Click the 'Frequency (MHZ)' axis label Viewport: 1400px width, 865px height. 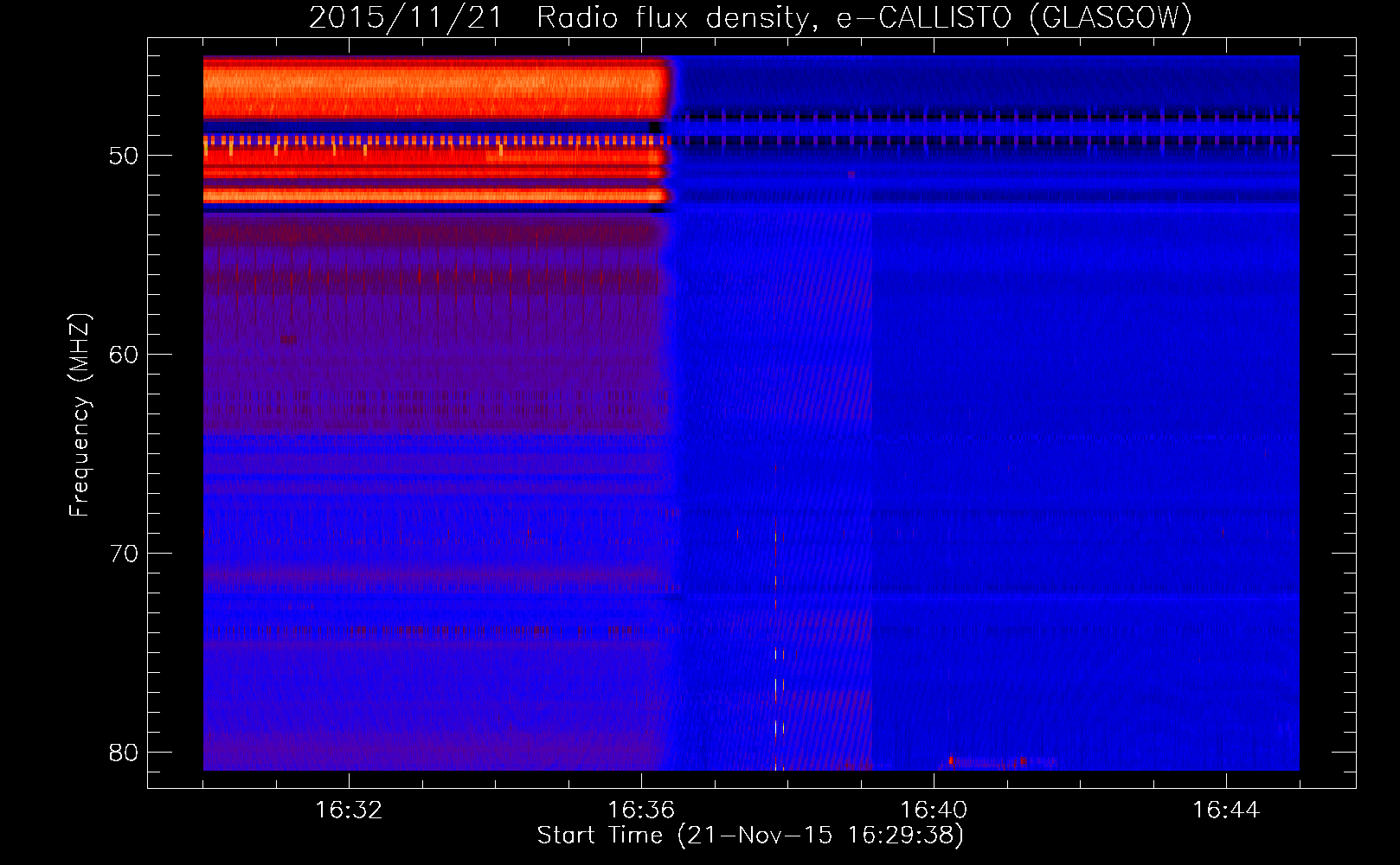[x=79, y=415]
